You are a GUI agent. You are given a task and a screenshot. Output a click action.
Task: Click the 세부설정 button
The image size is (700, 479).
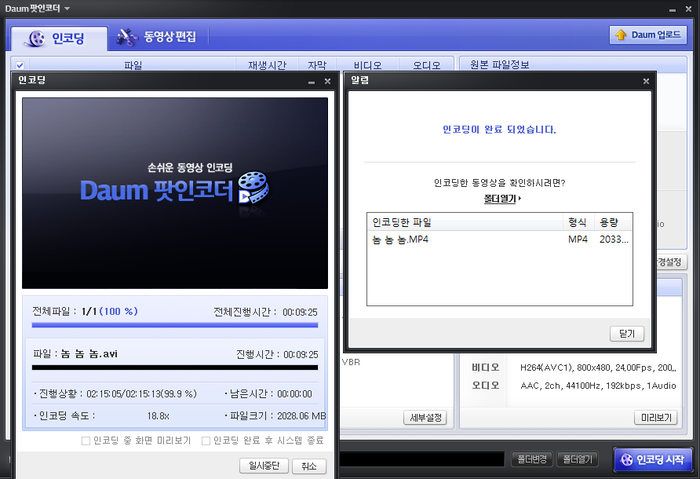tap(425, 418)
